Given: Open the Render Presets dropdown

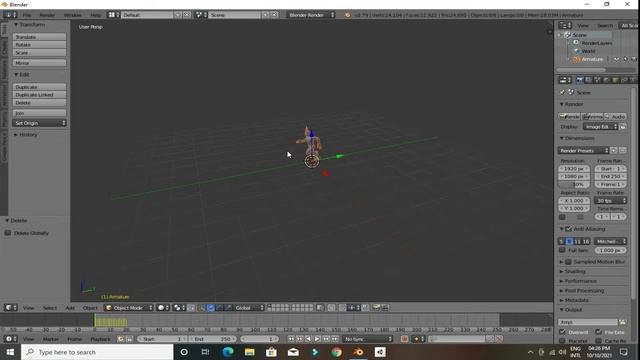Looking at the screenshot, I should pyautogui.click(x=583, y=150).
